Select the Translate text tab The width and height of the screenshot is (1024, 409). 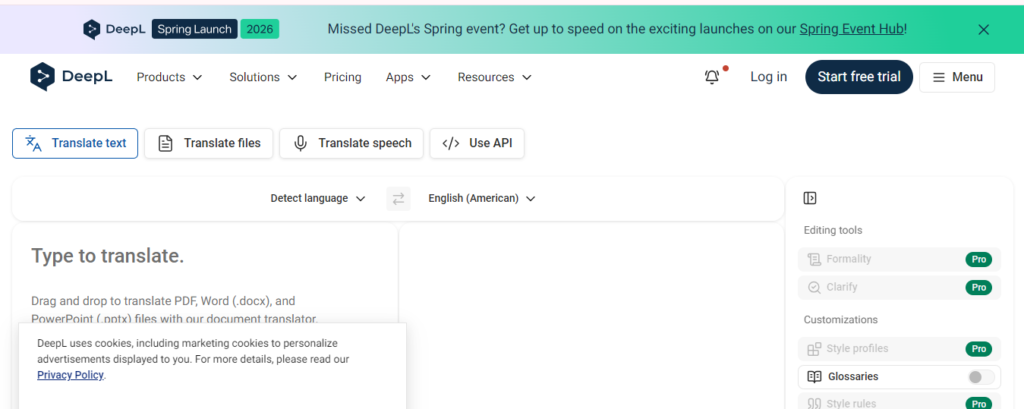coord(75,143)
